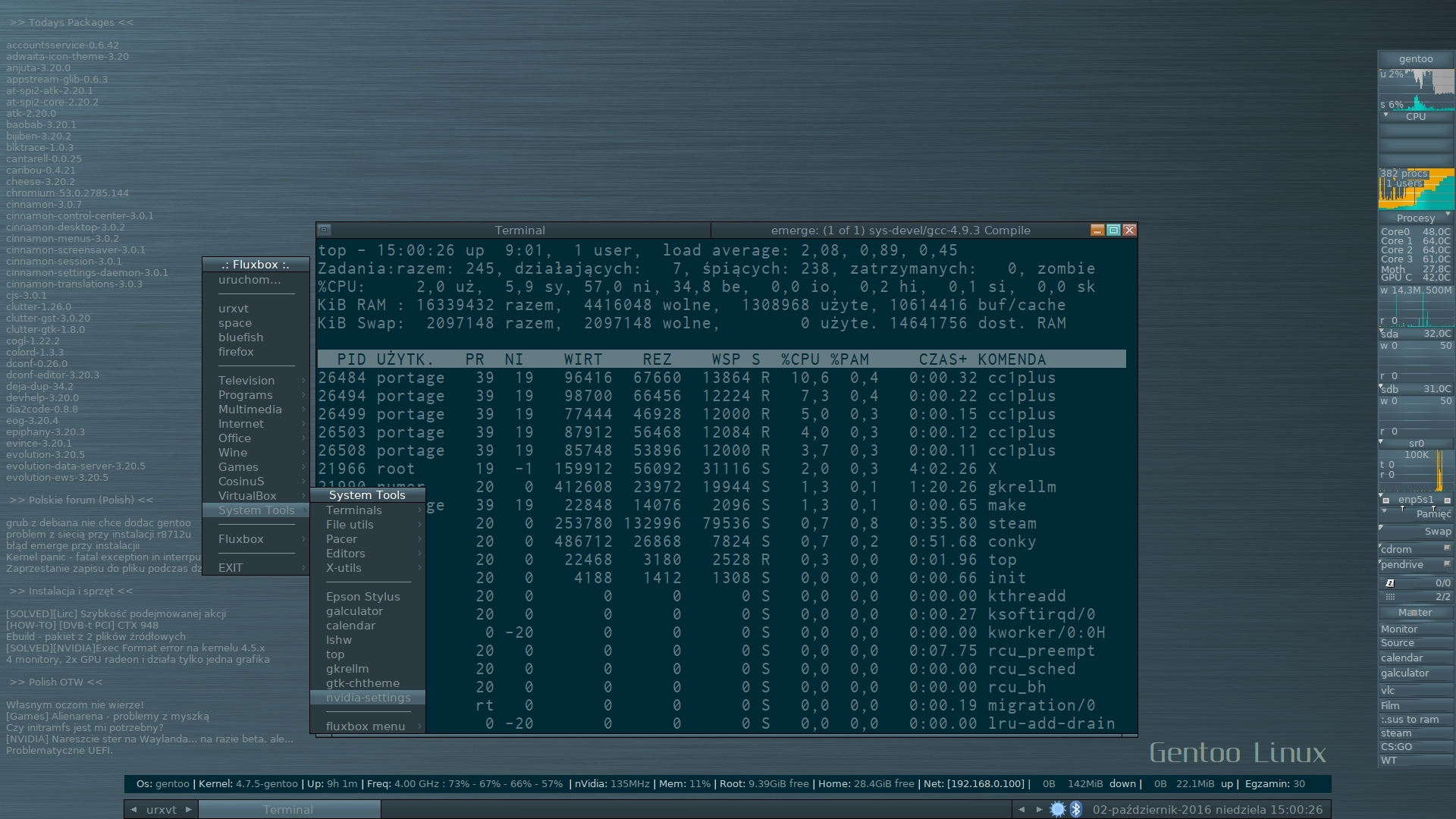Open File utils in System Tools
The height and width of the screenshot is (819, 1456).
368,525
